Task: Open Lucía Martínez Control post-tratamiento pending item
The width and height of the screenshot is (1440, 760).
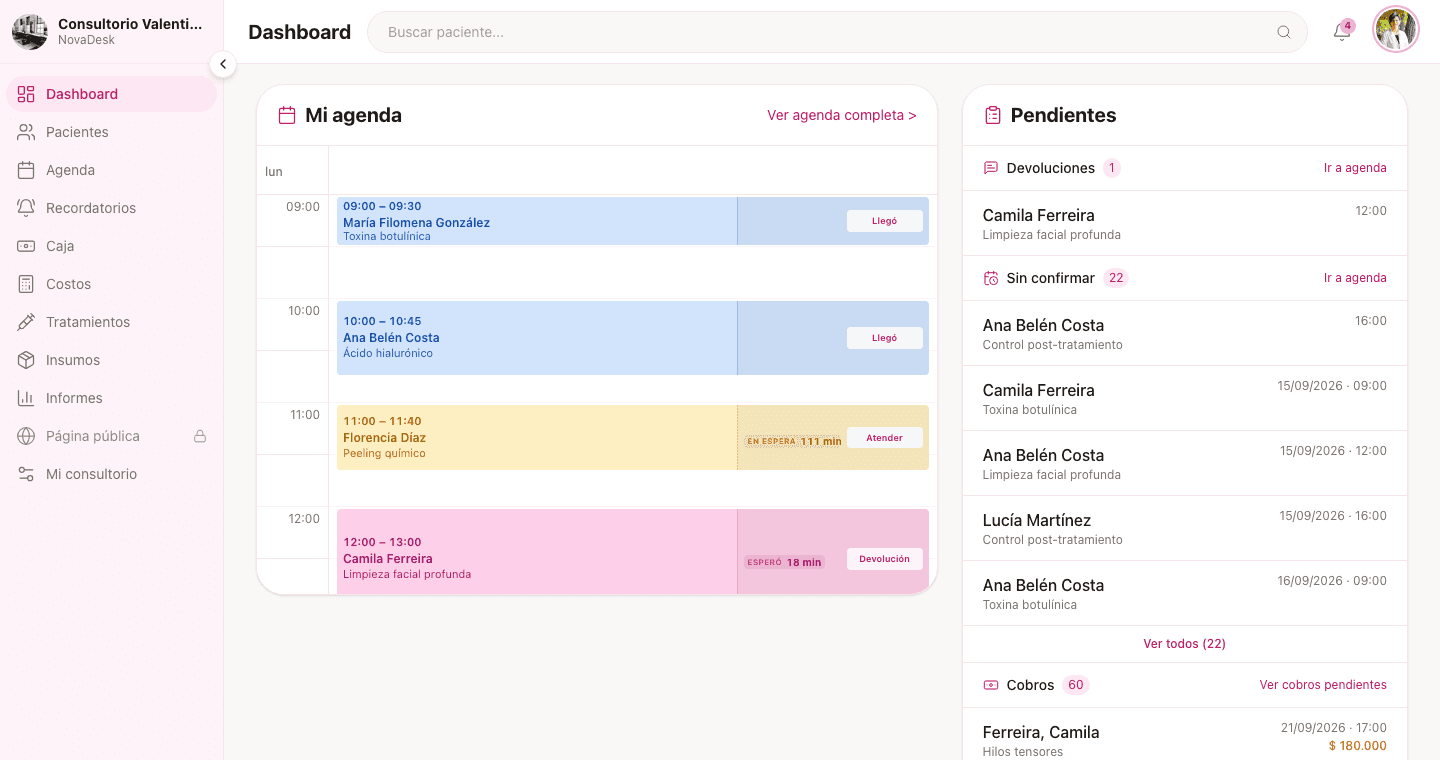Action: (x=1185, y=529)
